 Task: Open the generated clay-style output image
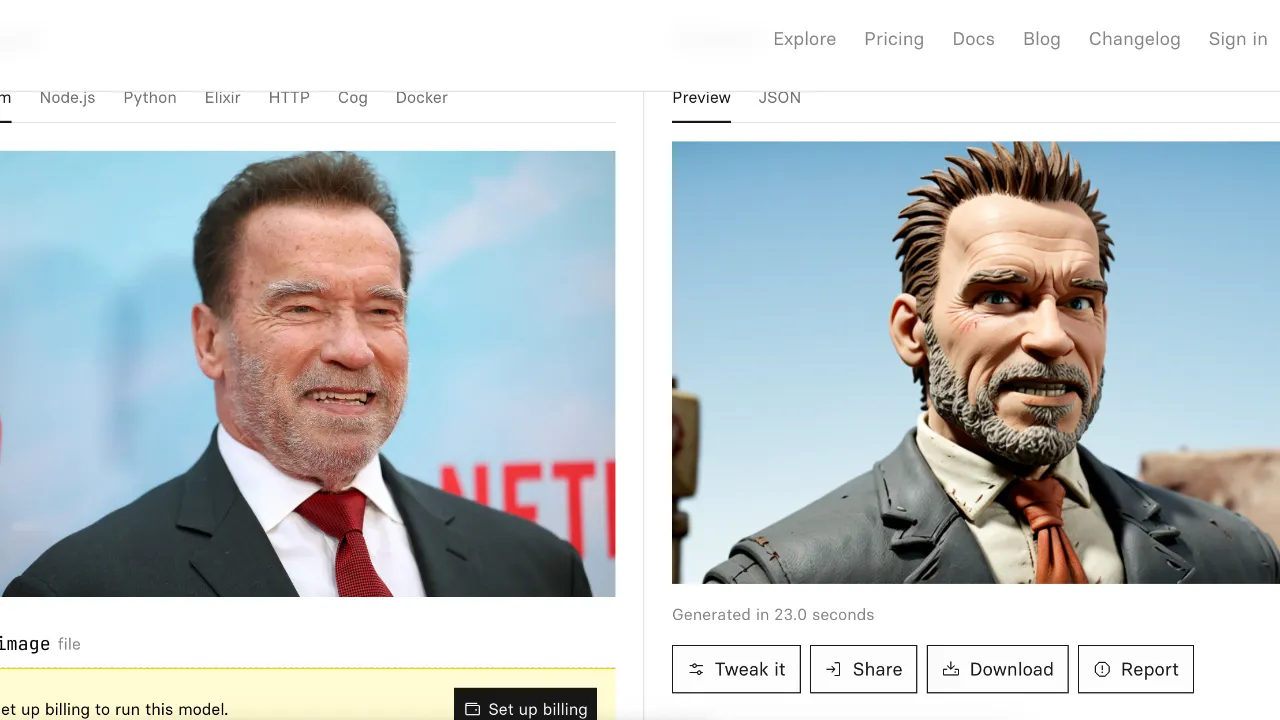tap(975, 362)
